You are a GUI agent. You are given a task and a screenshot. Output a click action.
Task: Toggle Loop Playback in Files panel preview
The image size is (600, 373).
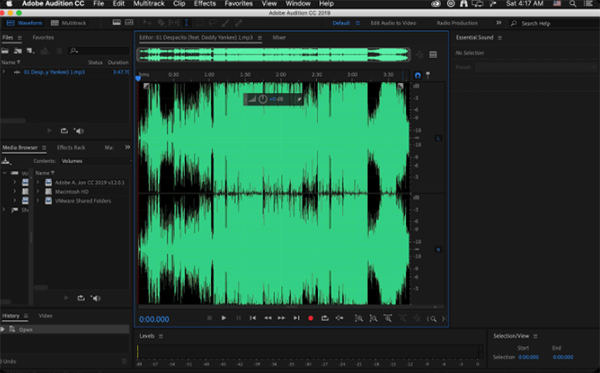pyautogui.click(x=64, y=131)
